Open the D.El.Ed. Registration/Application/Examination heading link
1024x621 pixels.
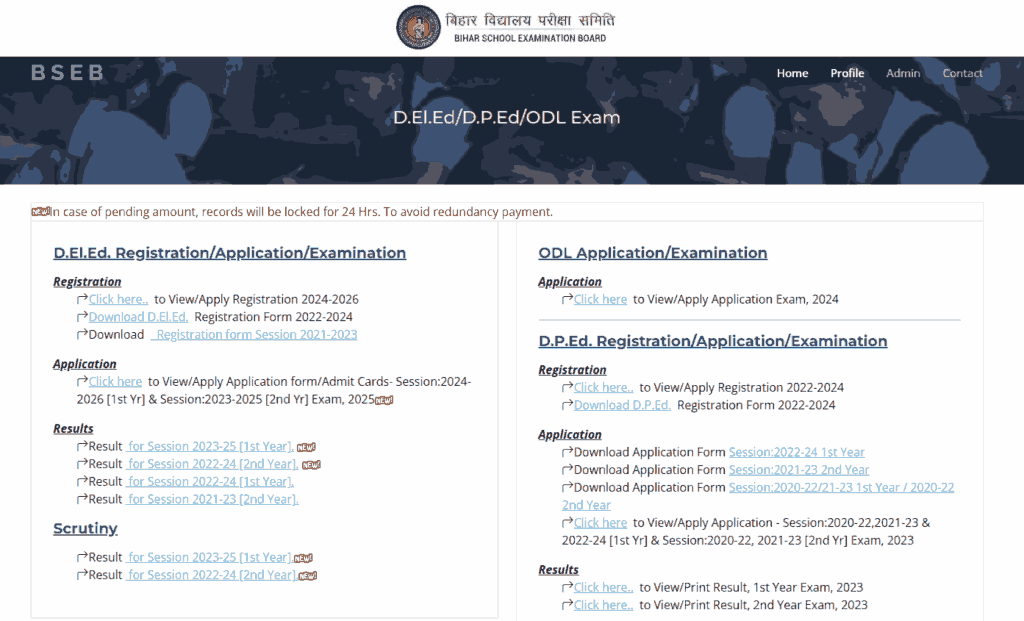point(230,253)
